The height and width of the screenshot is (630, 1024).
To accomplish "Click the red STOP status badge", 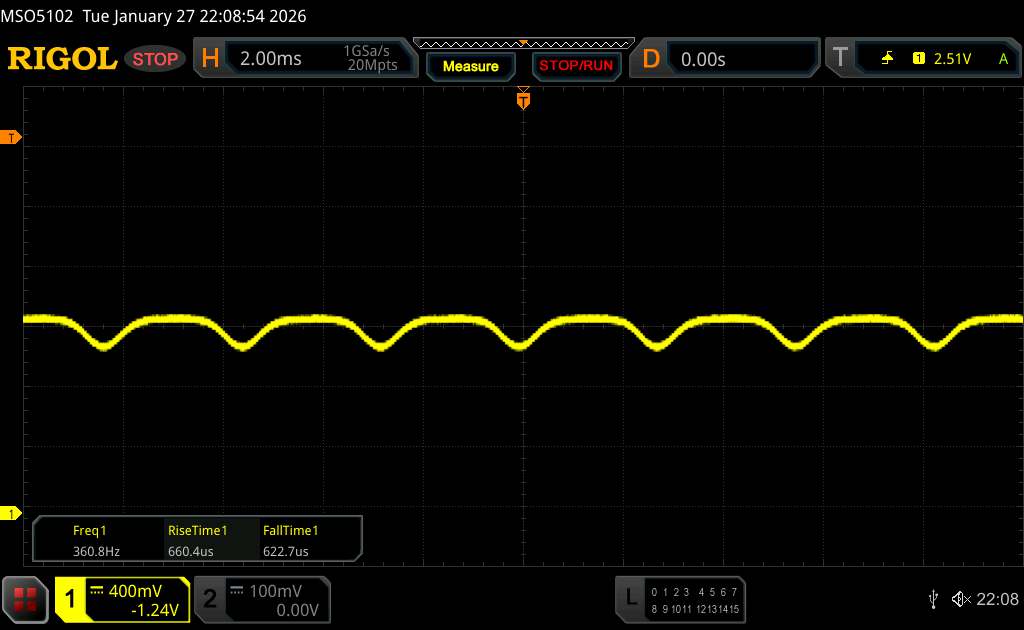I will pyautogui.click(x=157, y=59).
